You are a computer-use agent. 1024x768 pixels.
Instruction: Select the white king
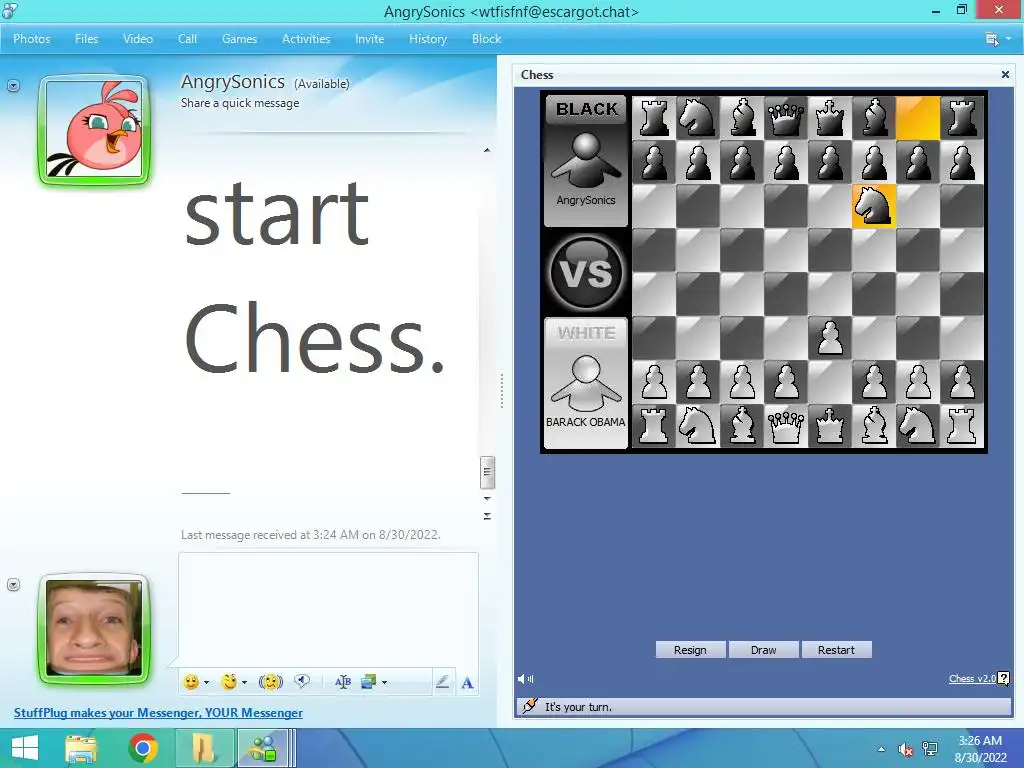pyautogui.click(x=830, y=426)
